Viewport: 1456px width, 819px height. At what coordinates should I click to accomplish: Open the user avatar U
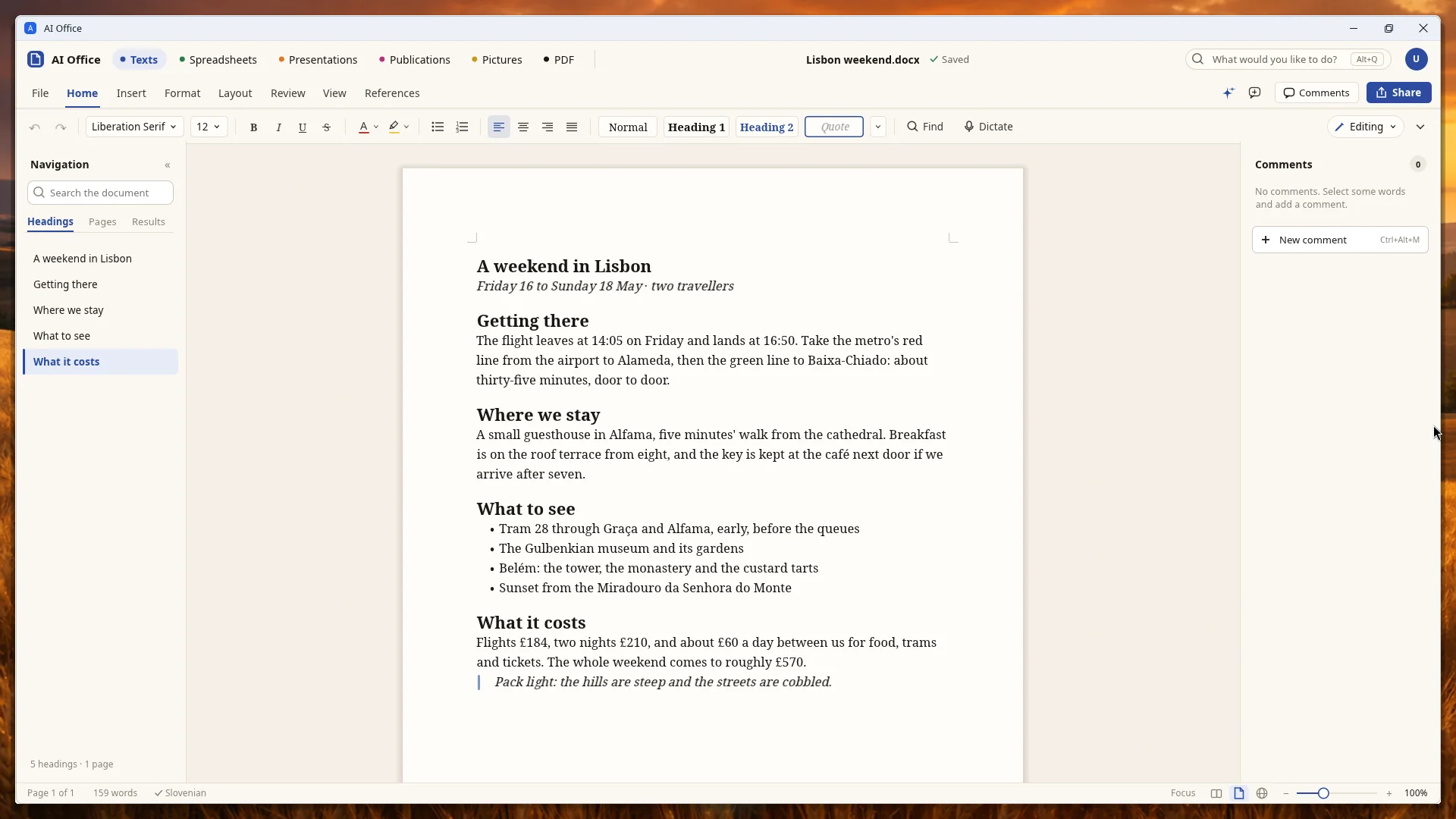coord(1416,59)
